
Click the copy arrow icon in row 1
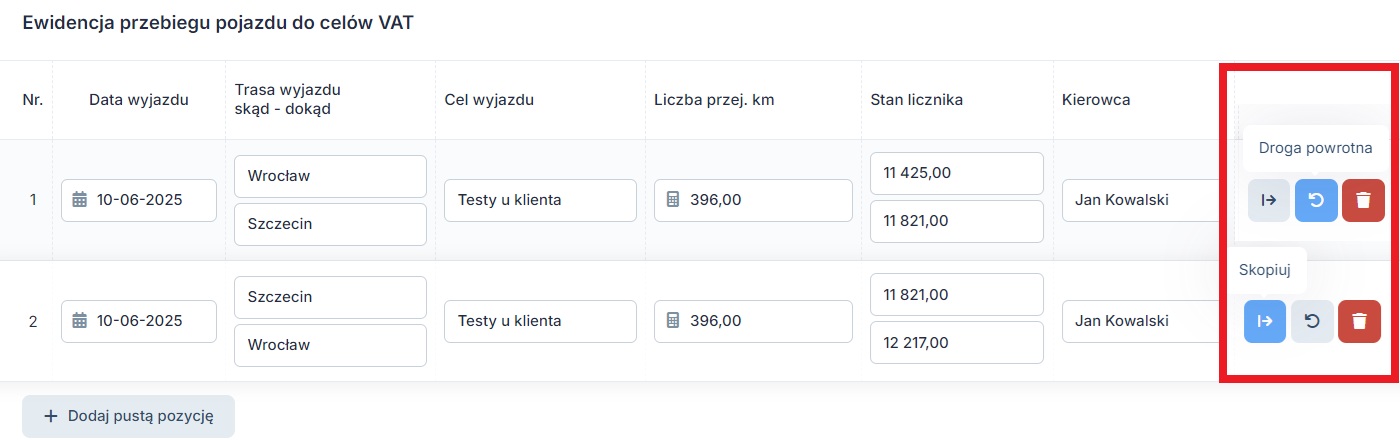[x=1268, y=200]
